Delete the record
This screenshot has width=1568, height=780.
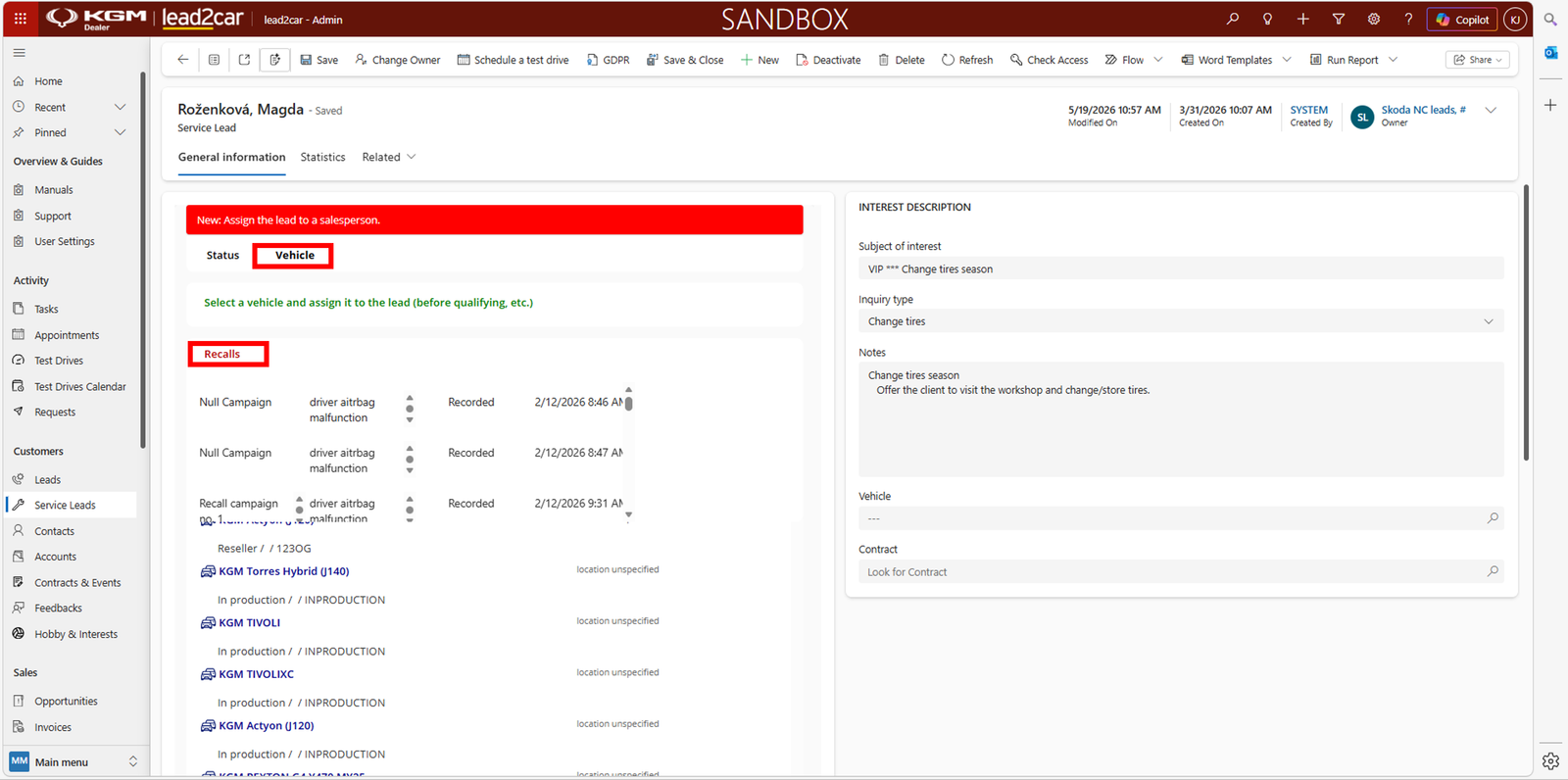[902, 60]
